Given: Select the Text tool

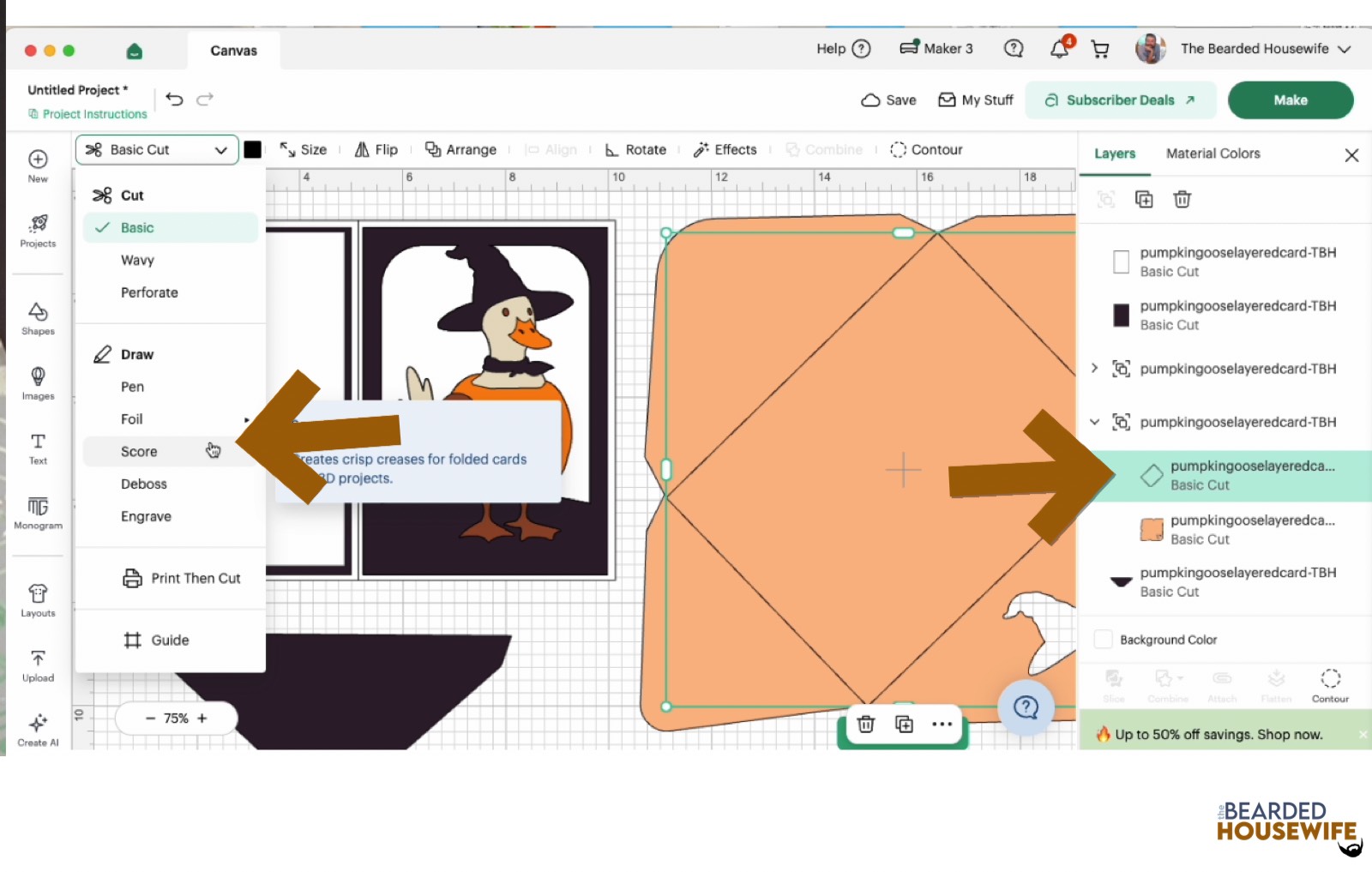Looking at the screenshot, I should coord(38,448).
